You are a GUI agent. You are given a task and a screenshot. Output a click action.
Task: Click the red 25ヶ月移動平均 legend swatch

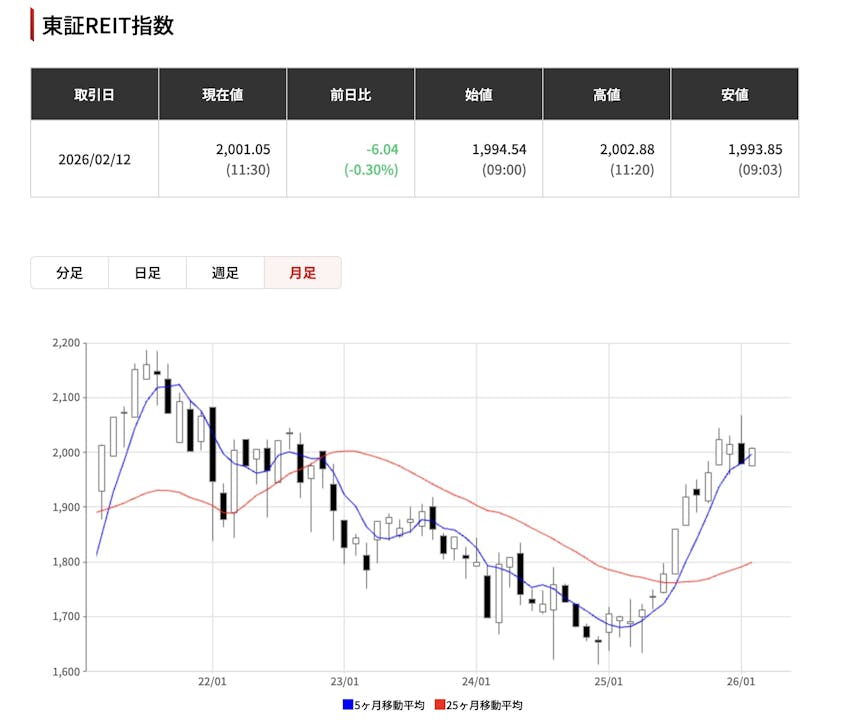click(x=439, y=705)
